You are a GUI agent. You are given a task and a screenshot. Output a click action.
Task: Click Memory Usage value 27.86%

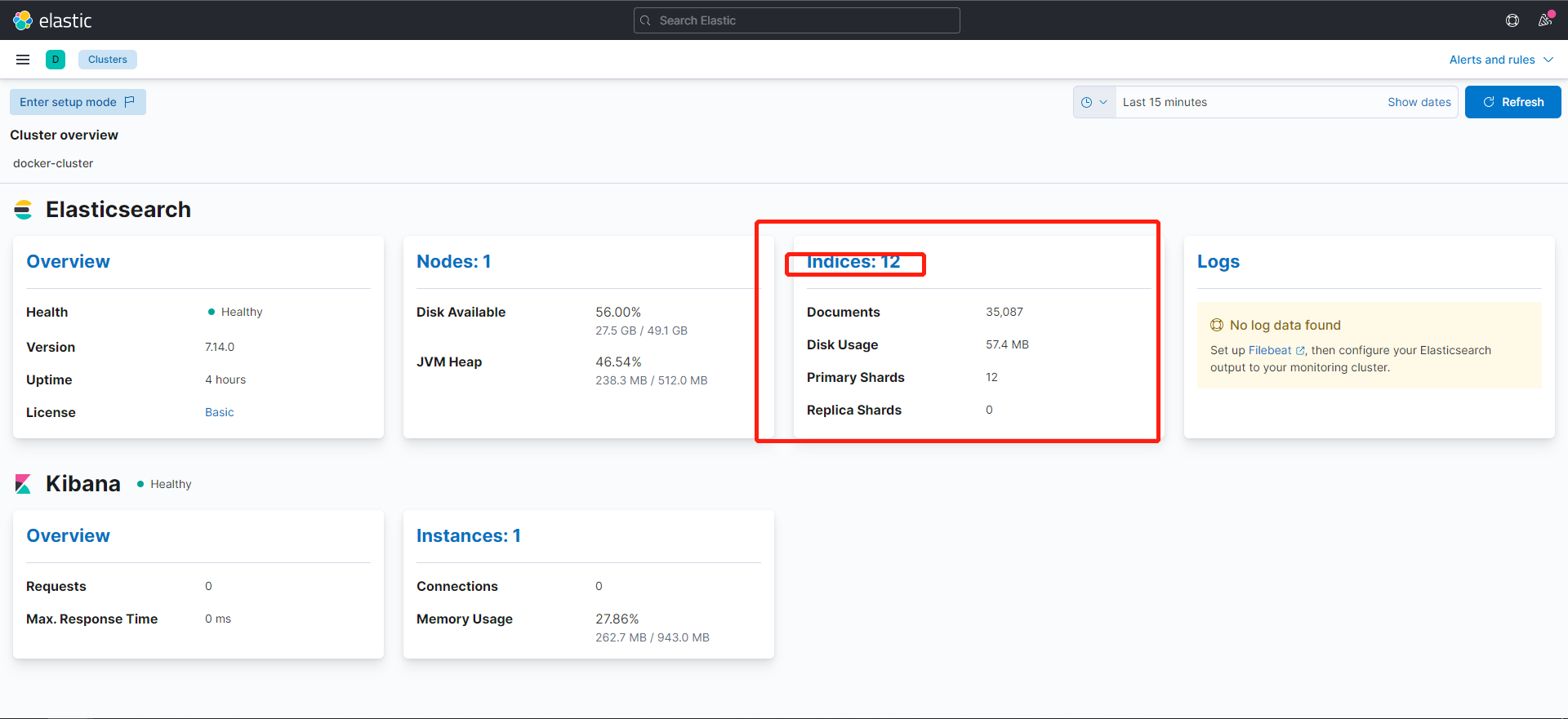coord(617,619)
